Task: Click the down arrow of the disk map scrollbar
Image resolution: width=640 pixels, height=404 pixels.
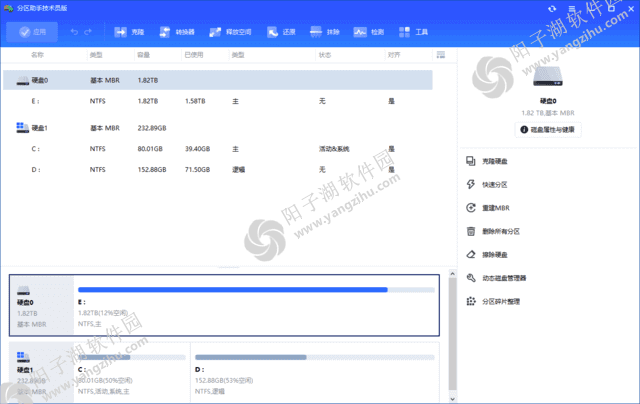Action: coord(452,399)
